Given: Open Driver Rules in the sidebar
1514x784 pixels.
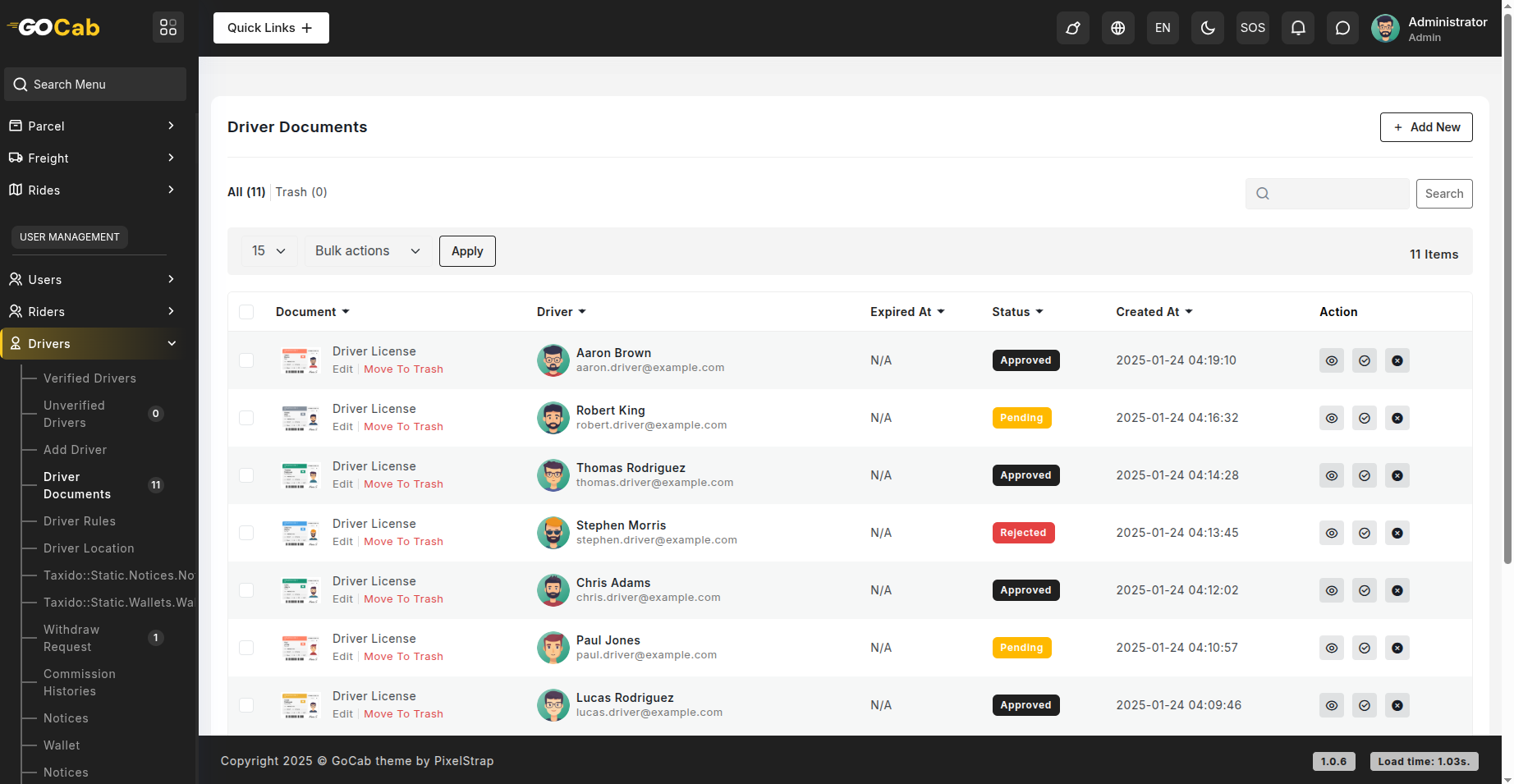Looking at the screenshot, I should tap(80, 521).
